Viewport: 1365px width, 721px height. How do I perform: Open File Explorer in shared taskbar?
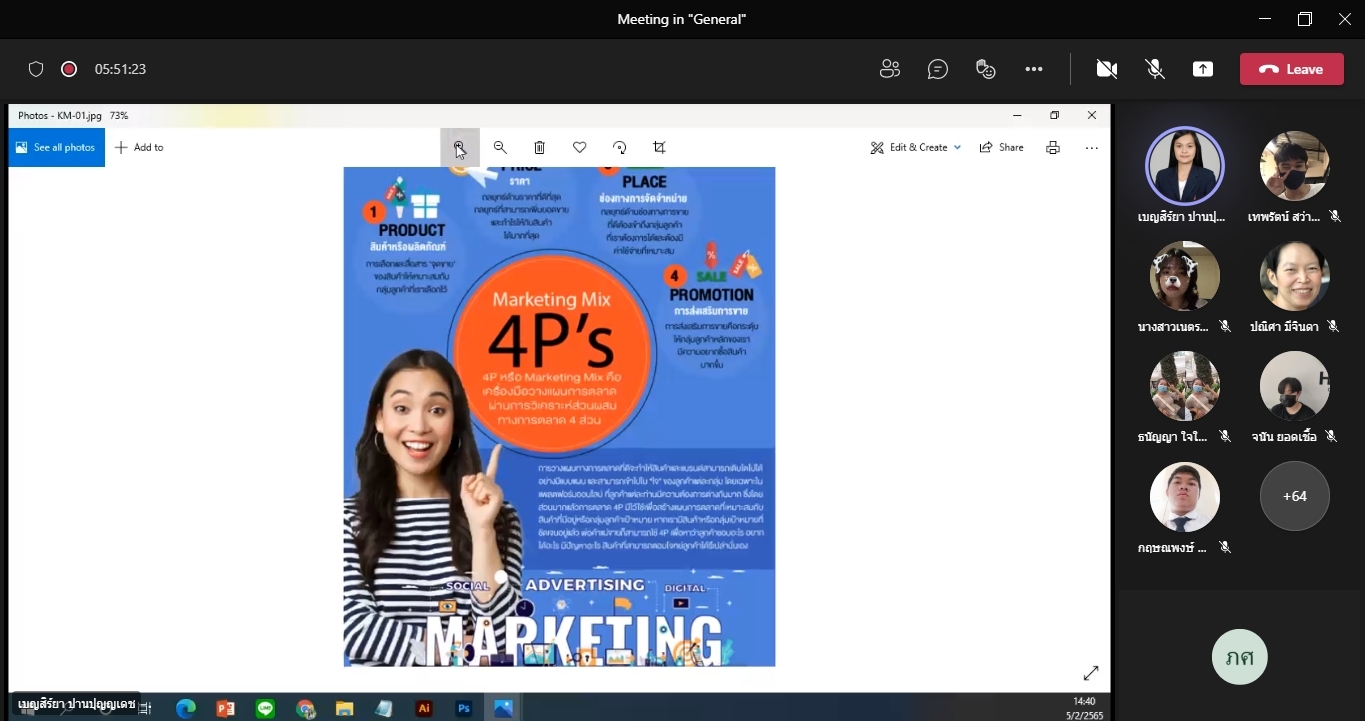coord(344,708)
